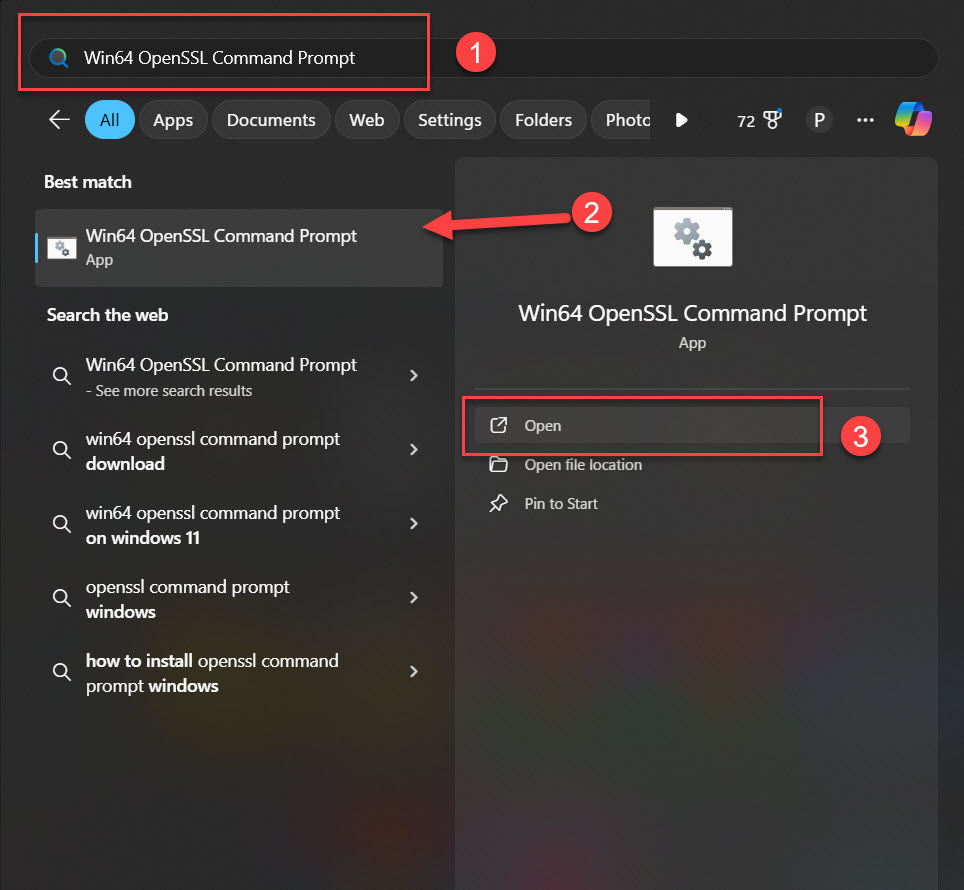Click search icon beside 'command prompt download' suggestion
Screen dimensions: 964x890
coord(61,450)
